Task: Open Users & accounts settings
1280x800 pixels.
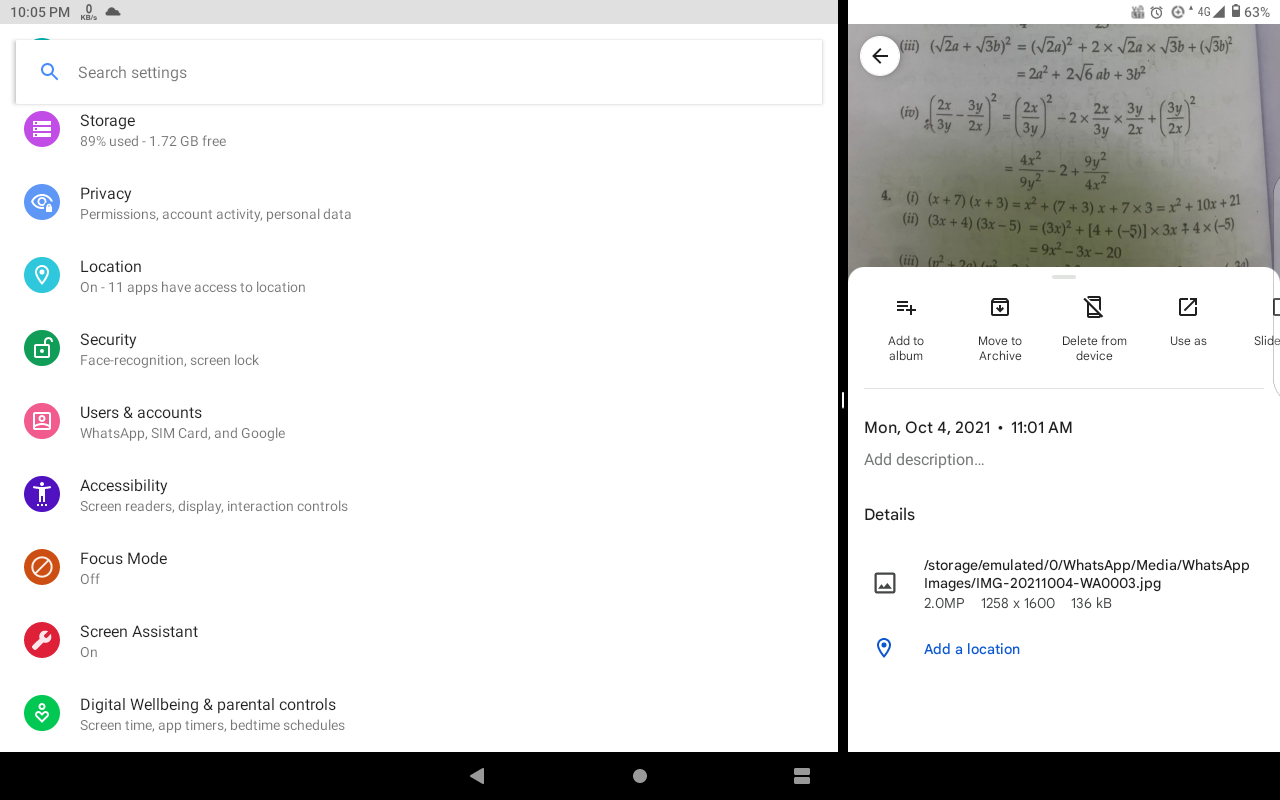Action: pos(419,422)
